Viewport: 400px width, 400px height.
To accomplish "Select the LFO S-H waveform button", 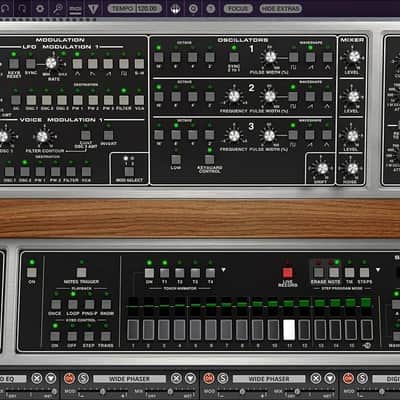I will pos(139,64).
